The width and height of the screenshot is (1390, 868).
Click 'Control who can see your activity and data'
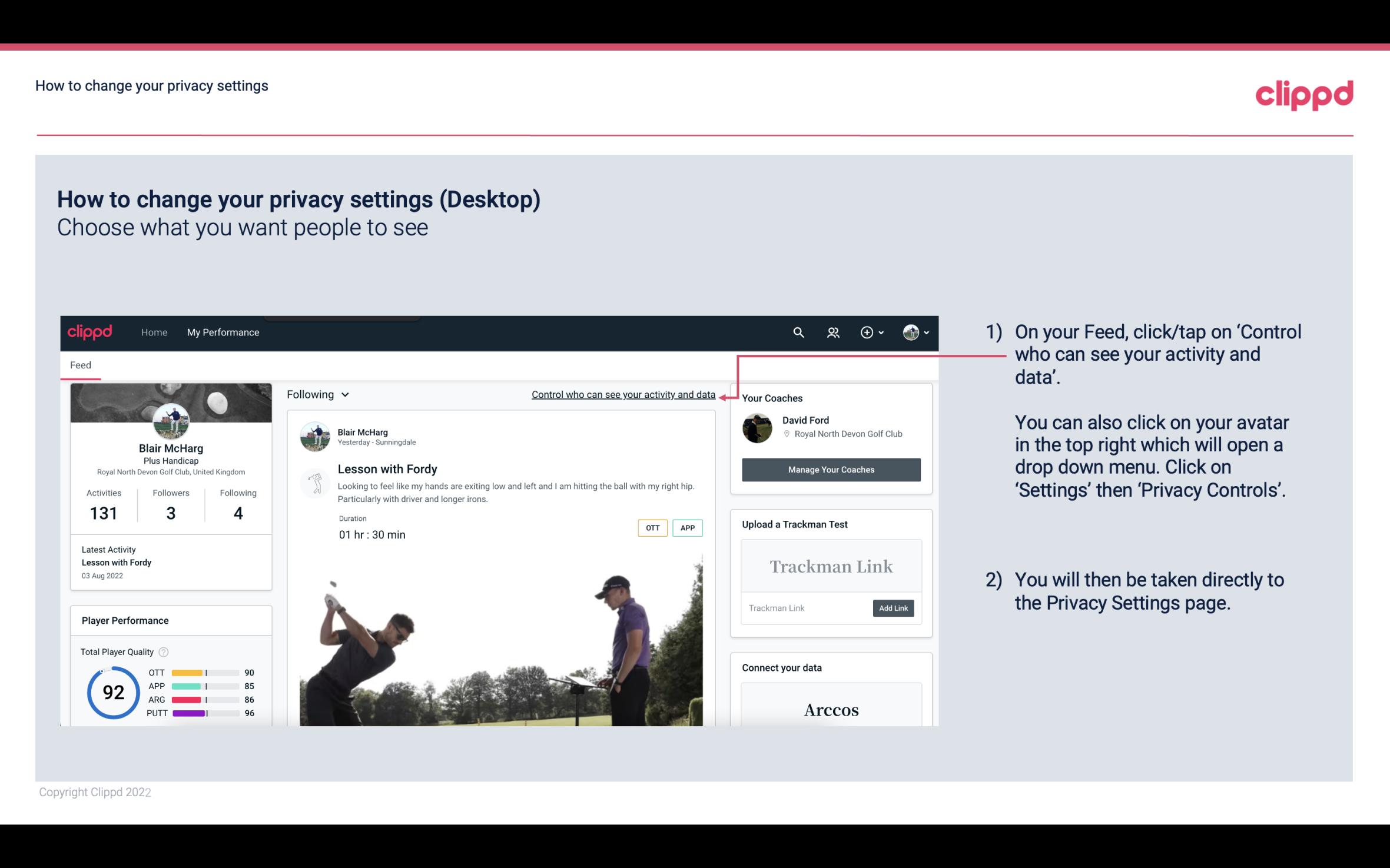click(x=623, y=394)
